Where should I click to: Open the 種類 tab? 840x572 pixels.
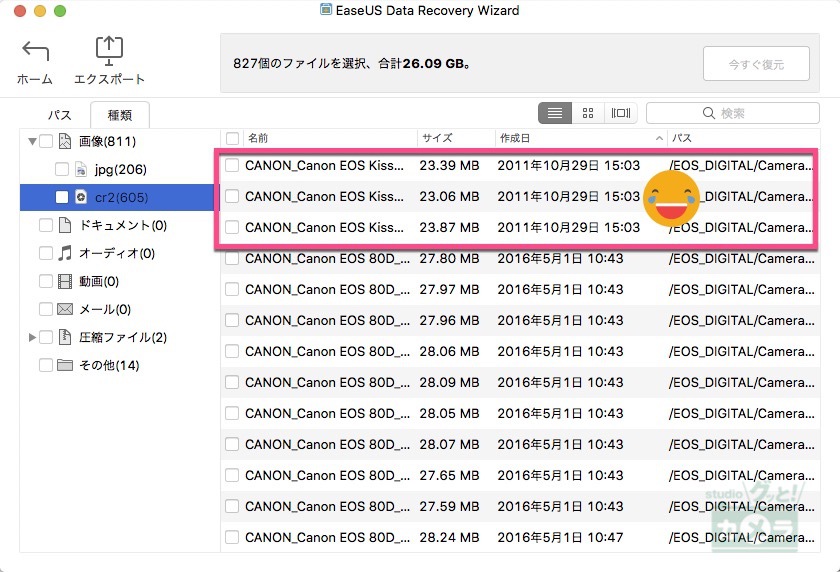119,115
